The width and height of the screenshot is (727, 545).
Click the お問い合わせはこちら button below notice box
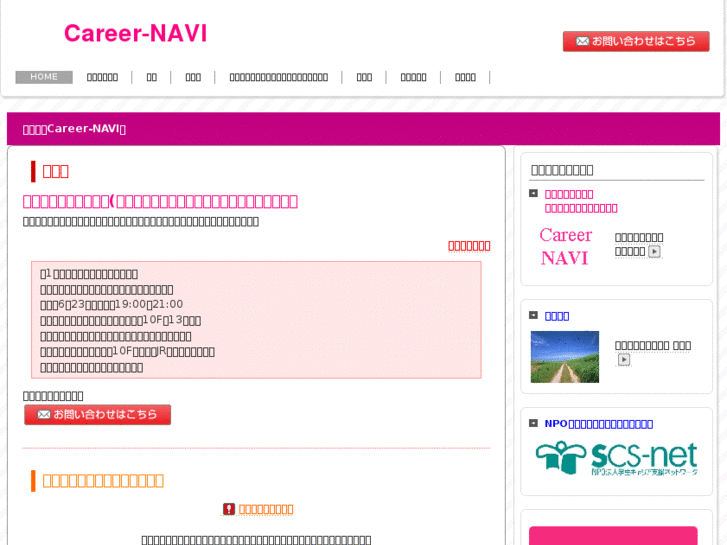coord(97,415)
